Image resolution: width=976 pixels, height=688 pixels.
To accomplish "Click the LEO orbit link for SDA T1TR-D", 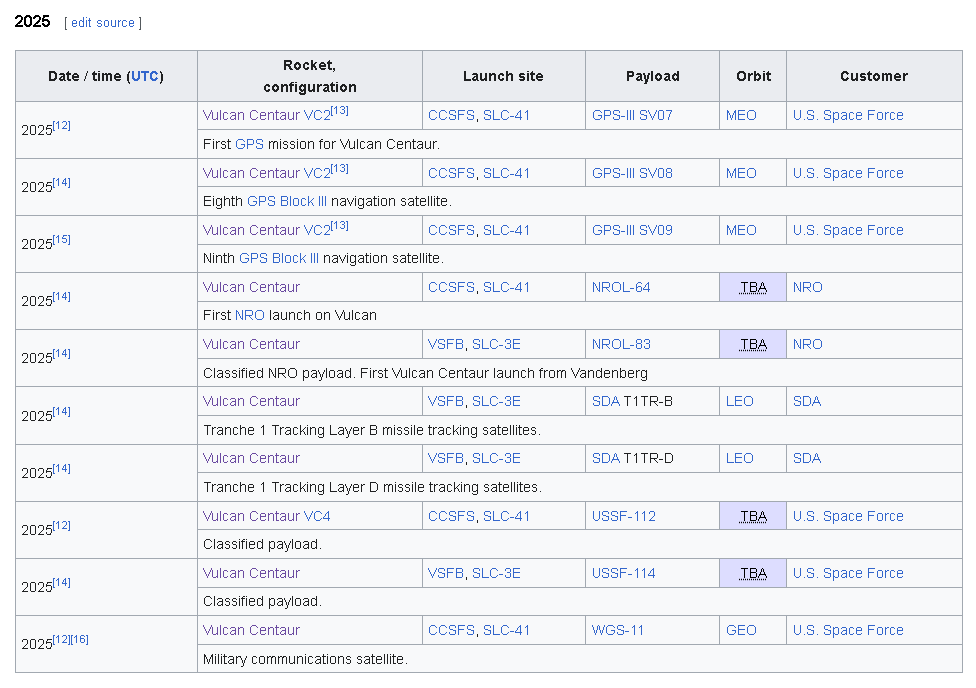I will [739, 458].
